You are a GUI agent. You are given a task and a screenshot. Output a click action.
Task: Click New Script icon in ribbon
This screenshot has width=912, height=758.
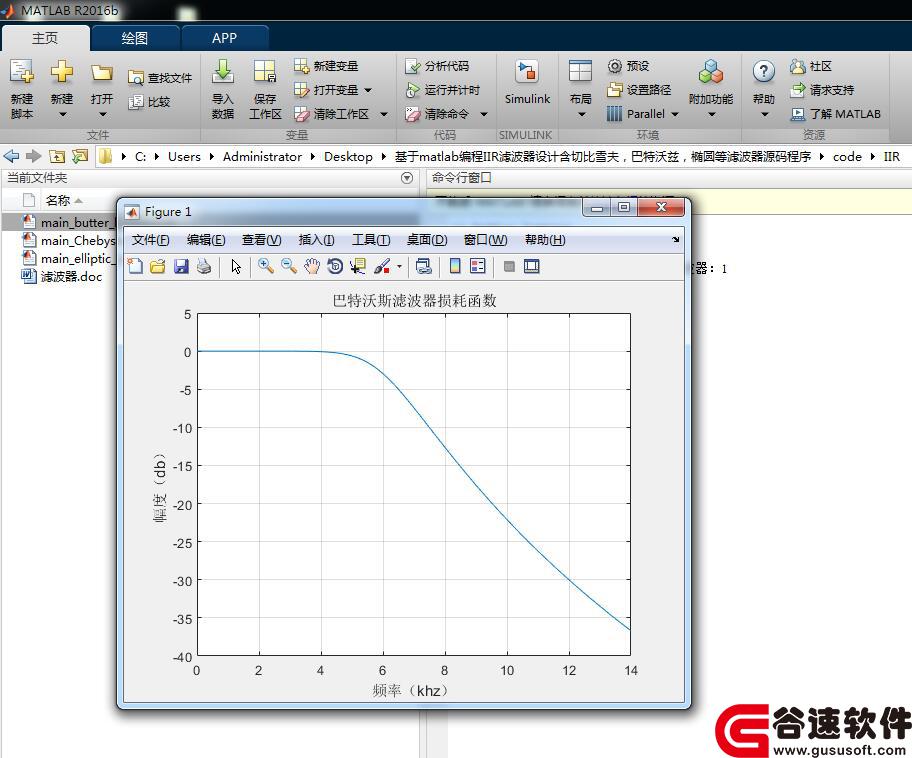click(x=22, y=72)
